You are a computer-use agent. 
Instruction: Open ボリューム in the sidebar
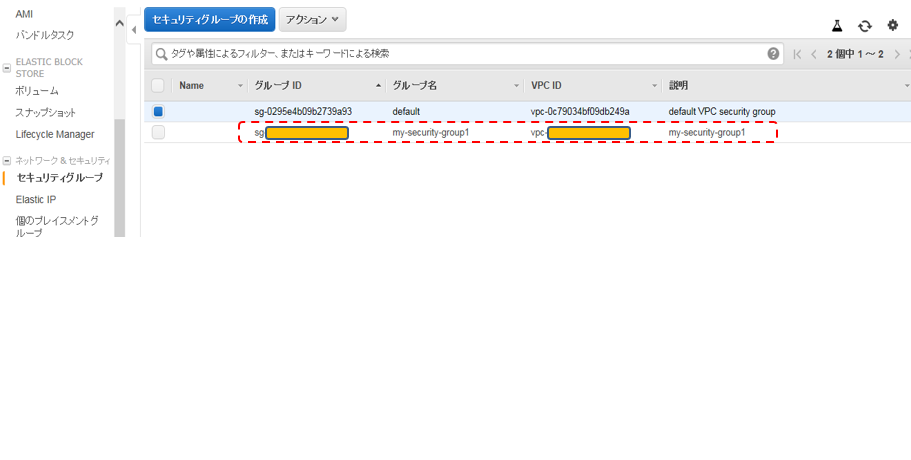click(x=37, y=91)
